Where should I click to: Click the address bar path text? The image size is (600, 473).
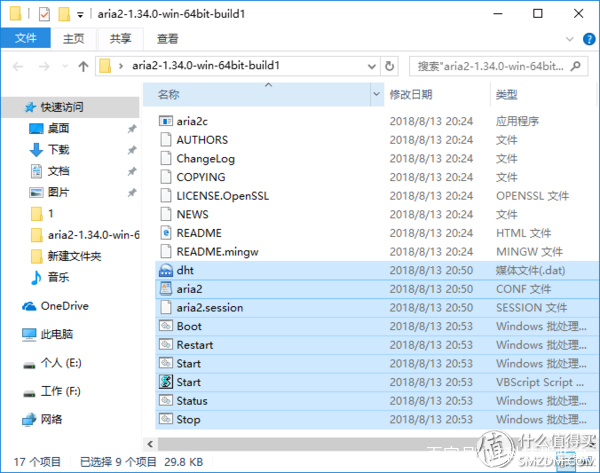coord(206,66)
